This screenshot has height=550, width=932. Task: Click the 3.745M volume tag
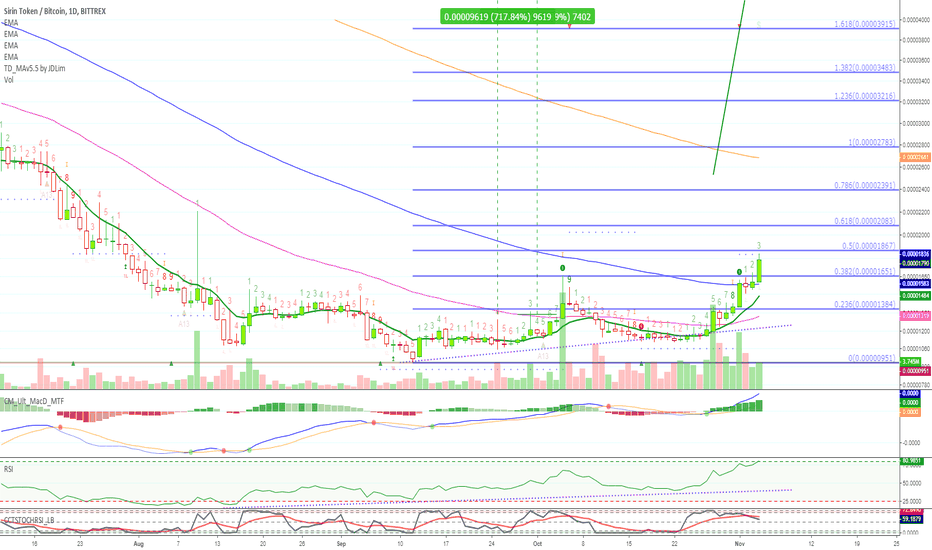click(x=911, y=362)
